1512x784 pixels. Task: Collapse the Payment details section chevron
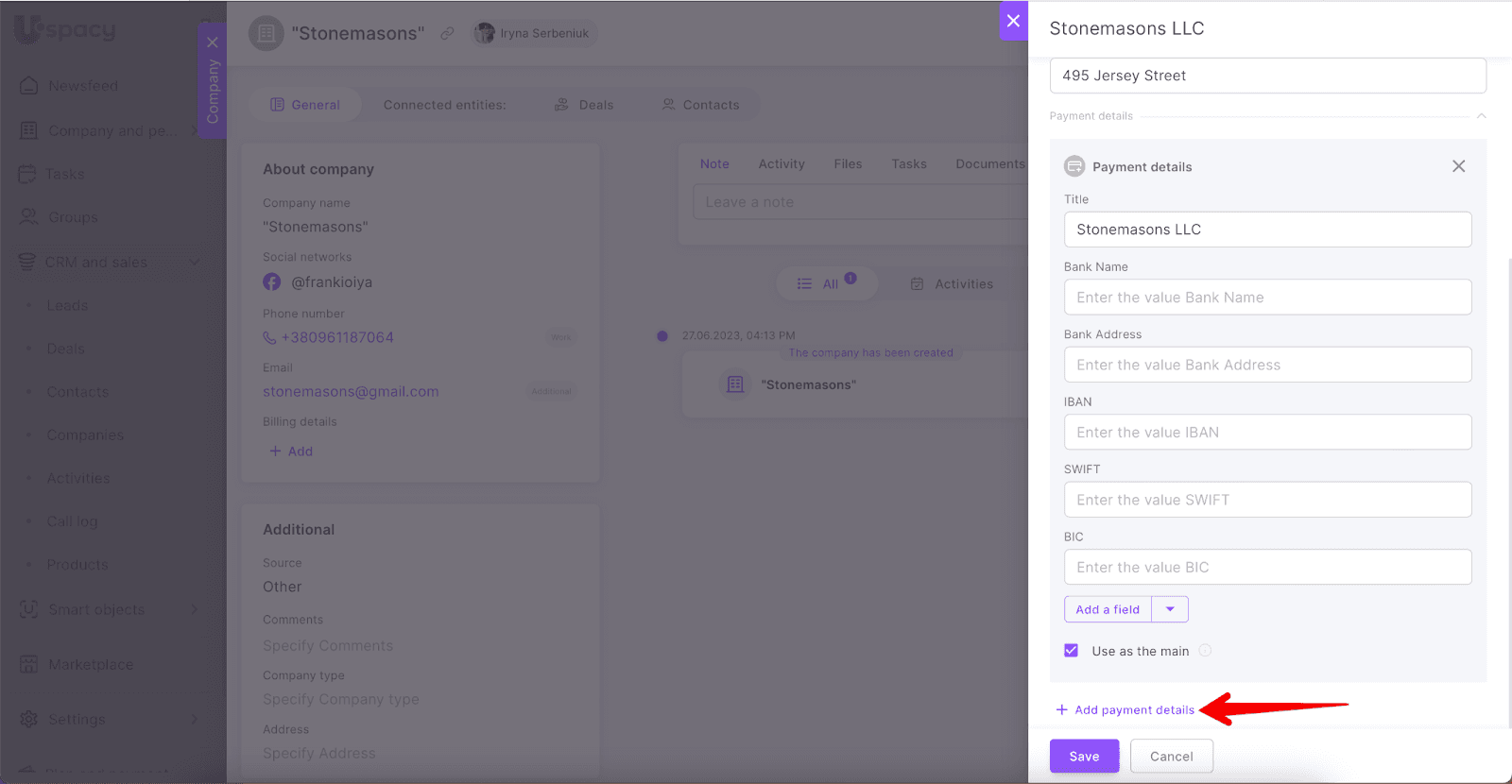coord(1481,116)
